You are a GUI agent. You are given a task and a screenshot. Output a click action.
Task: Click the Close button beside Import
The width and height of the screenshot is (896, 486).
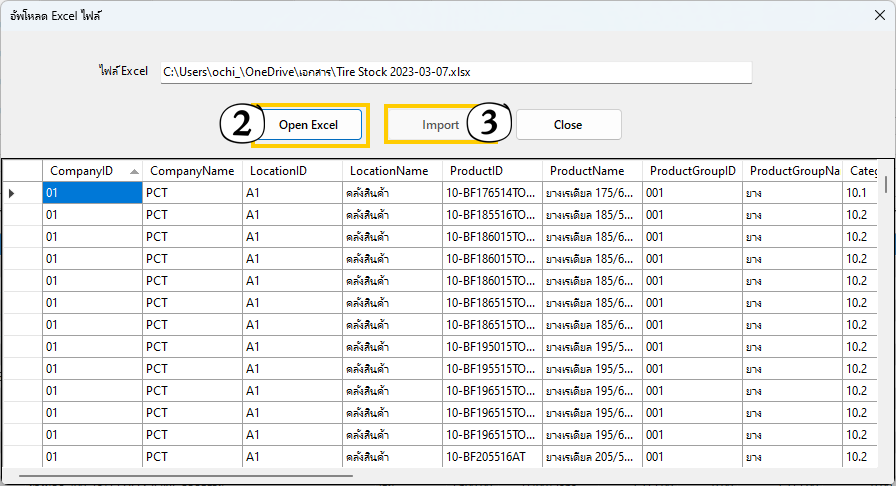[x=568, y=125]
